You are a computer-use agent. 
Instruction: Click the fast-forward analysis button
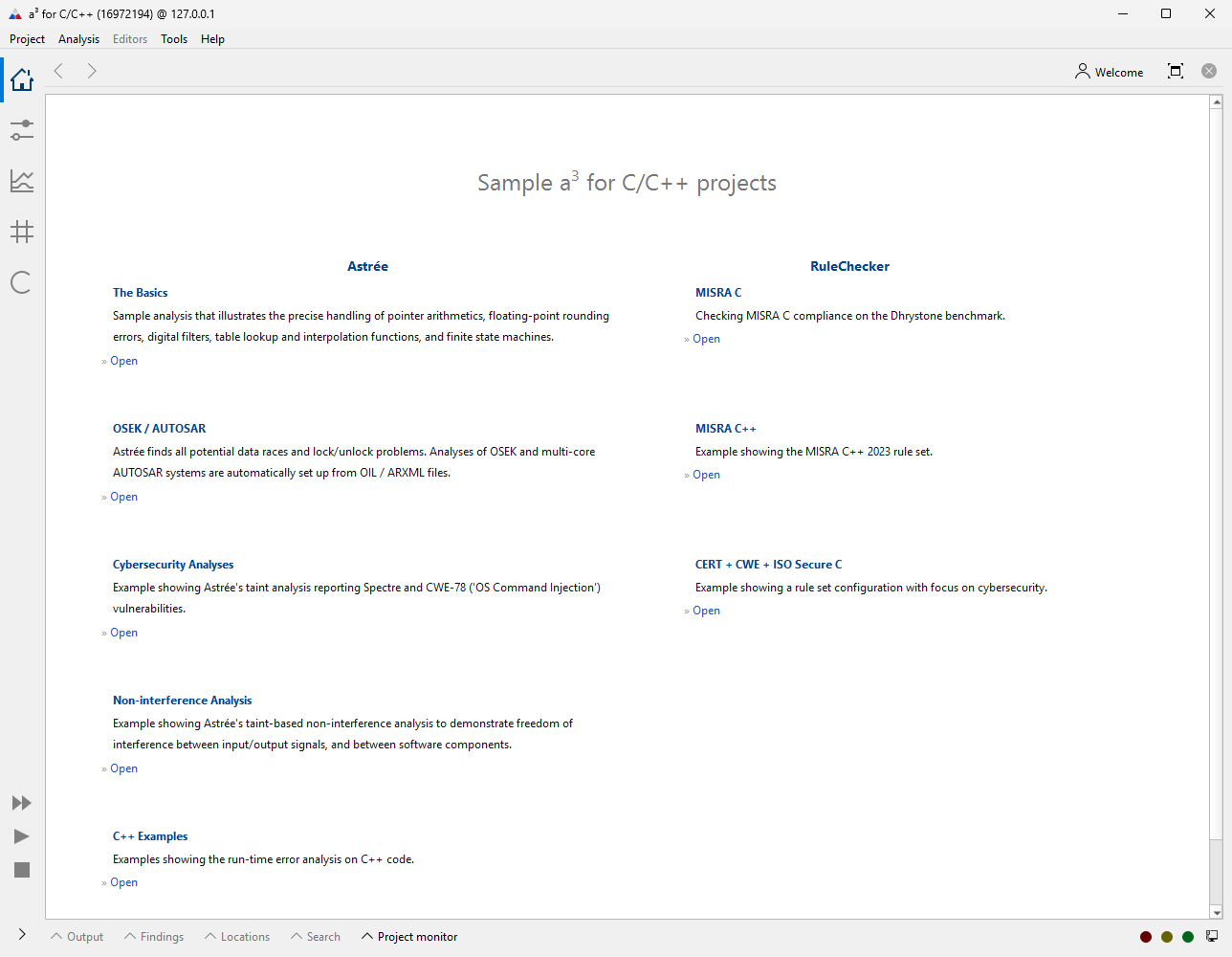[21, 803]
